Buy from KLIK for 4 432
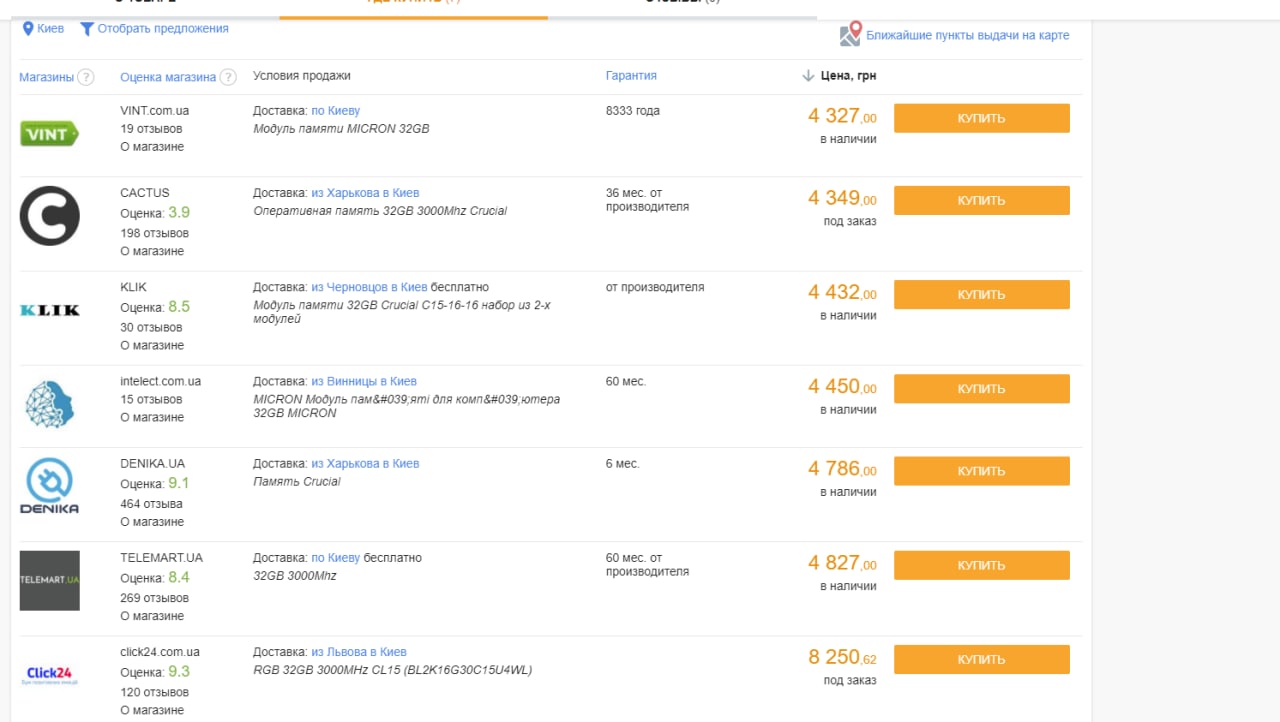 click(x=981, y=294)
